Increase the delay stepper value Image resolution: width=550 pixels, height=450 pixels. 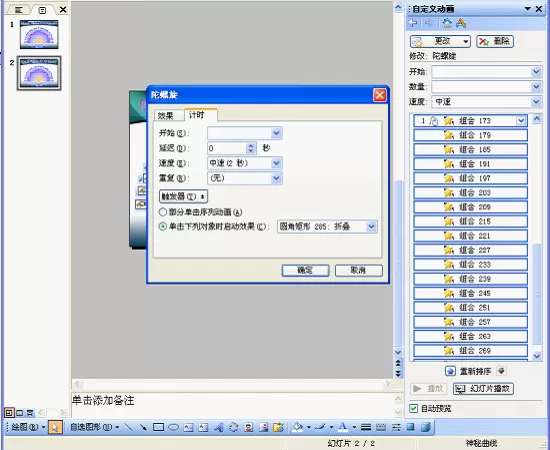point(251,146)
